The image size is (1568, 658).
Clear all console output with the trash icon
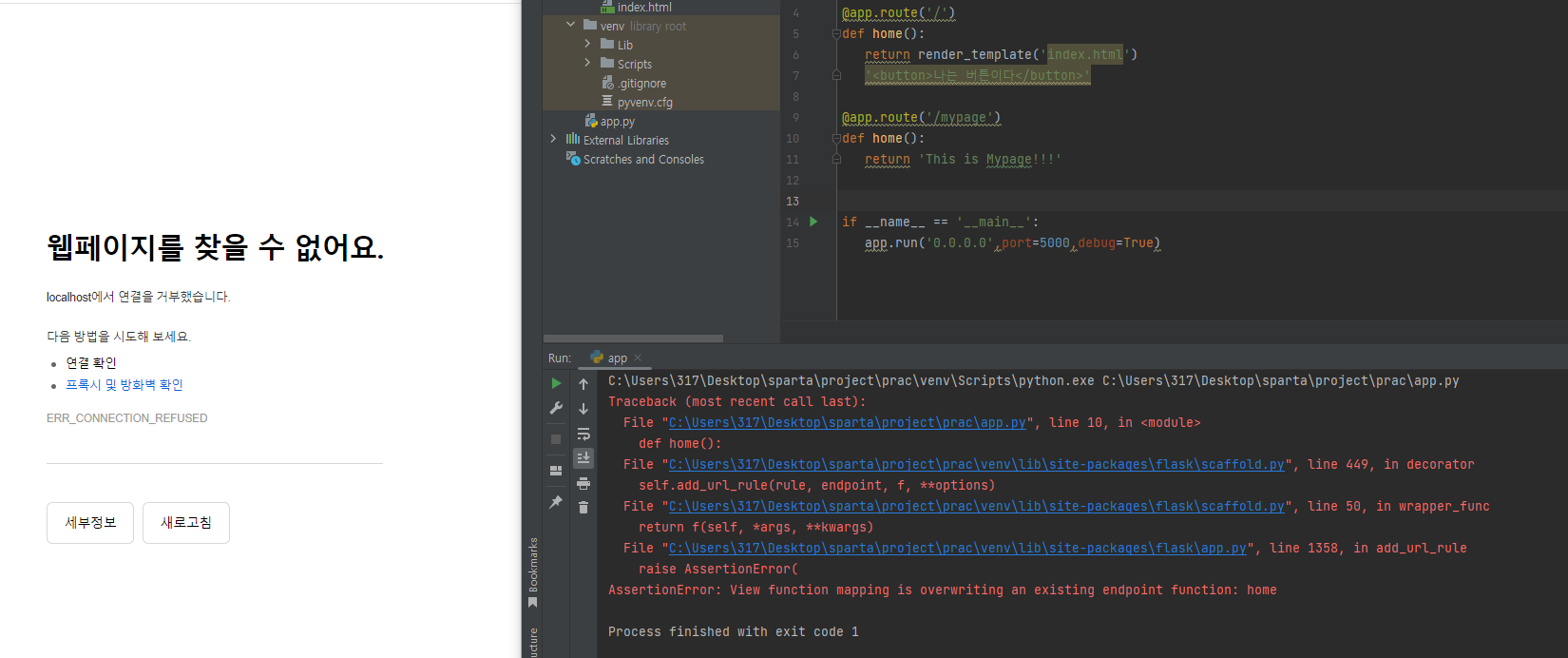(583, 508)
